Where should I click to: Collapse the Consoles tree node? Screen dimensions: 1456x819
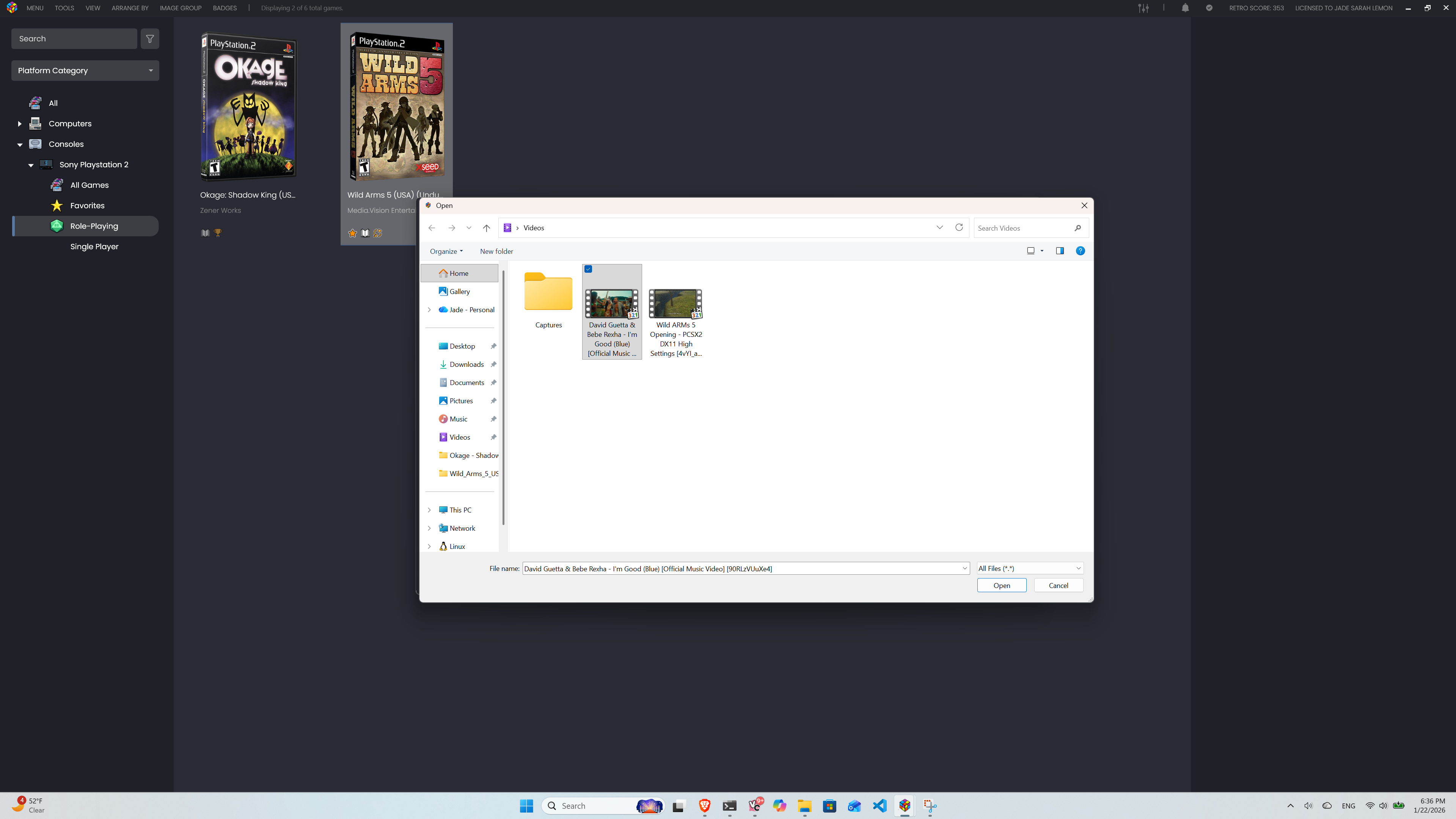[20, 145]
